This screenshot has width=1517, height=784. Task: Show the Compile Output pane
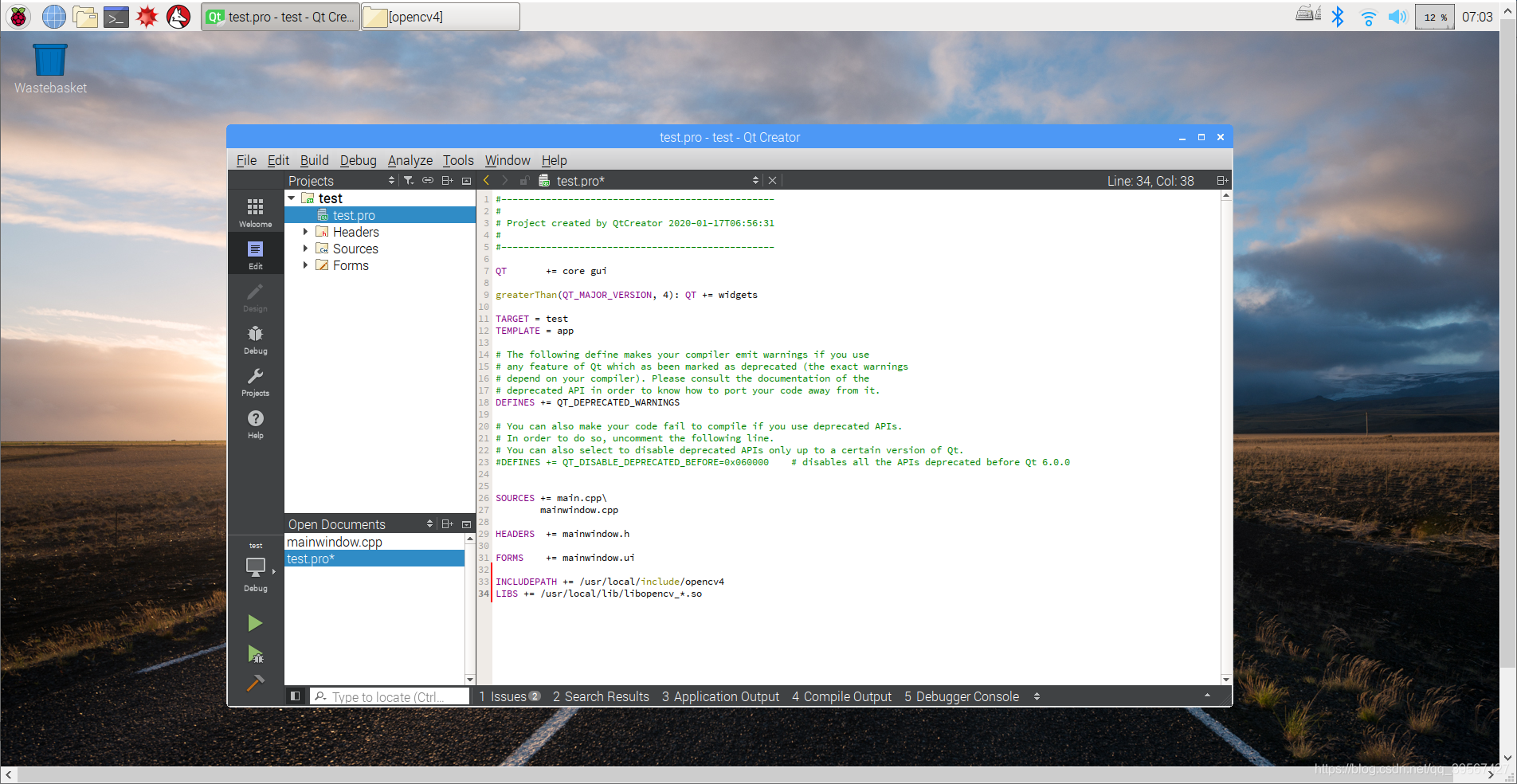pos(842,696)
